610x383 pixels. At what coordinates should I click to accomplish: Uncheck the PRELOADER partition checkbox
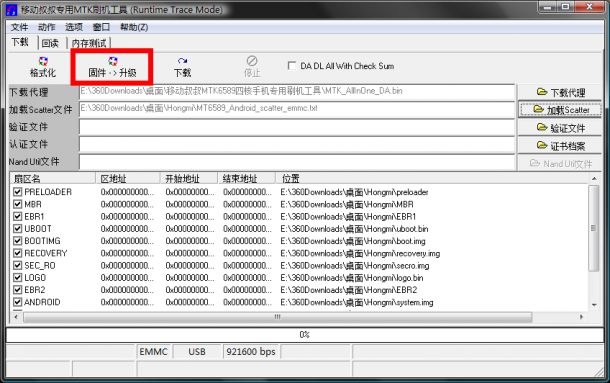(17, 192)
